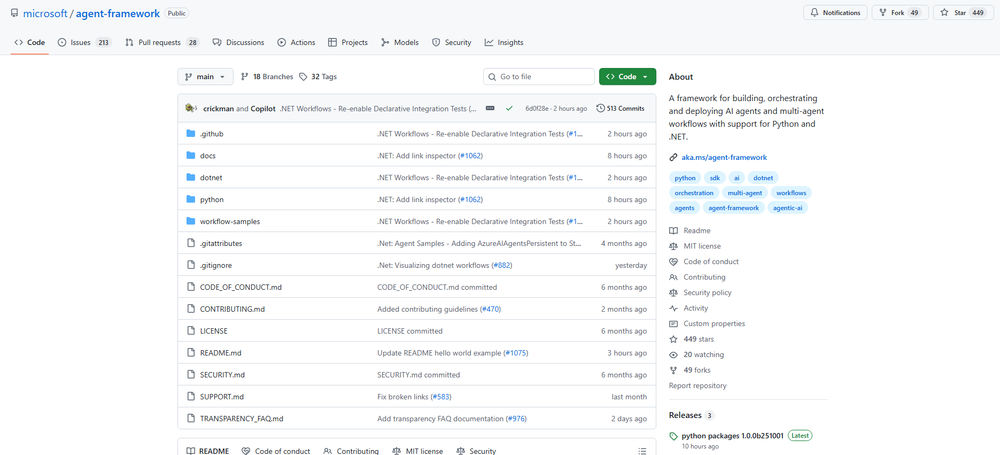The image size is (1000, 455).
Task: Open the workflow-samples folder icon
Action: tap(190, 221)
